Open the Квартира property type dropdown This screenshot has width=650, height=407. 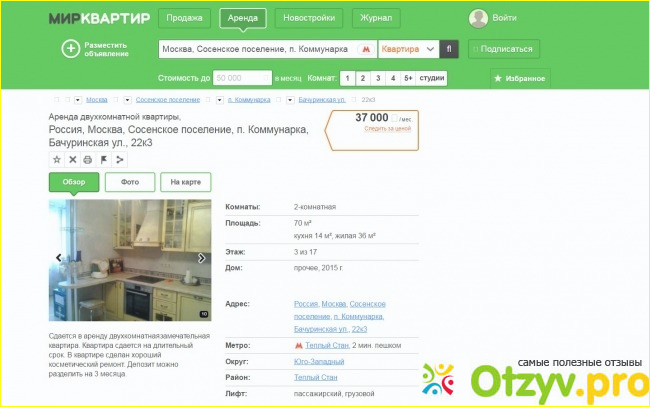pyautogui.click(x=408, y=49)
